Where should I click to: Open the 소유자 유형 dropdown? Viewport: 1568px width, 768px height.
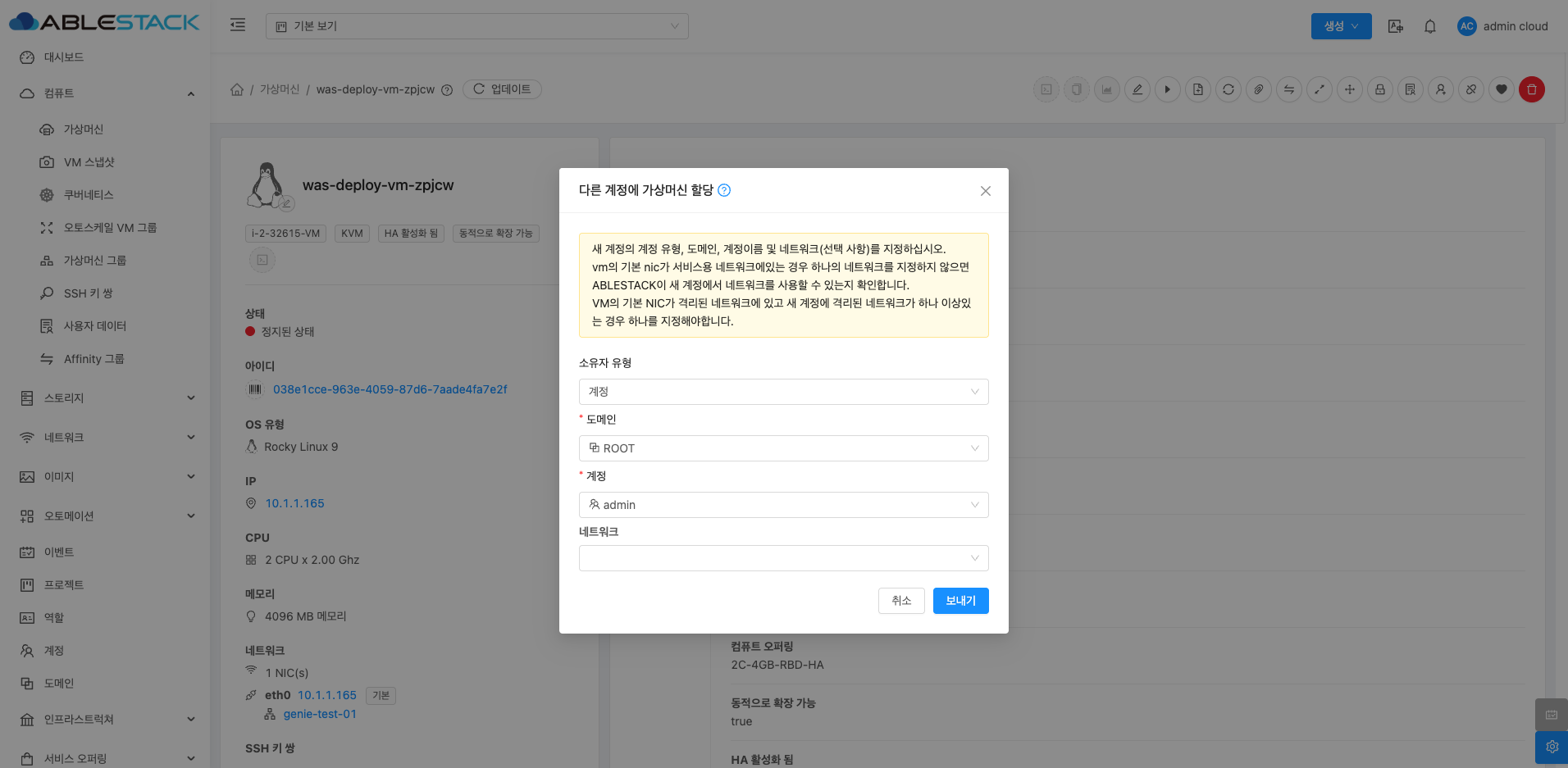point(782,392)
